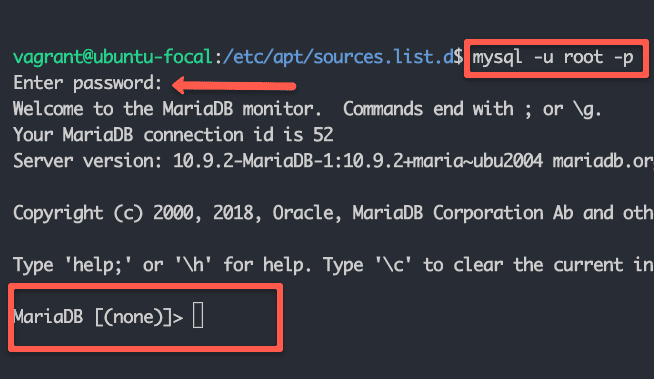This screenshot has height=379, width=654.
Task: Click the dollar sign shell prompt symbol
Action: point(458,57)
